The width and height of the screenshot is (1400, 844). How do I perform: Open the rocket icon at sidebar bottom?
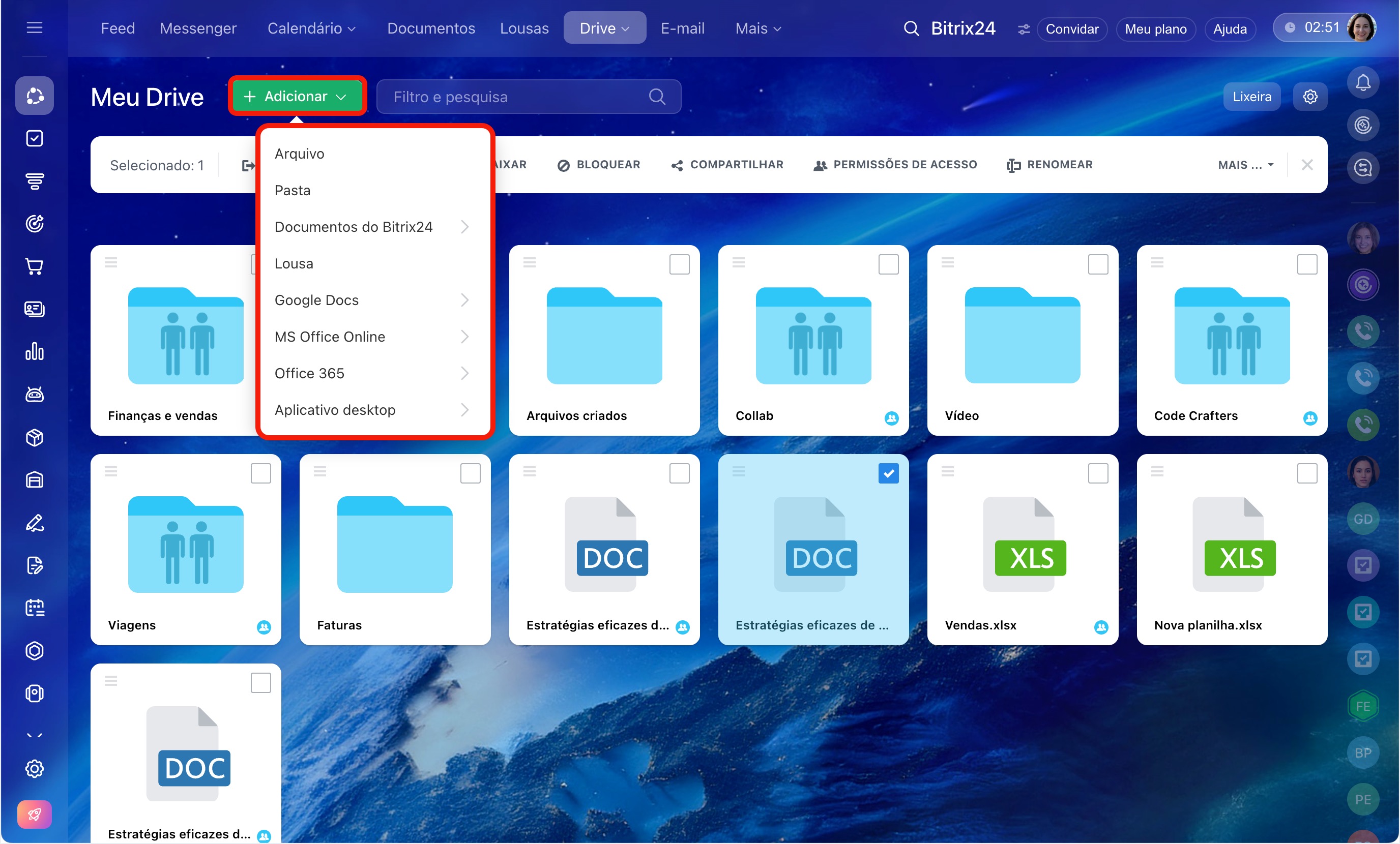pos(35,815)
